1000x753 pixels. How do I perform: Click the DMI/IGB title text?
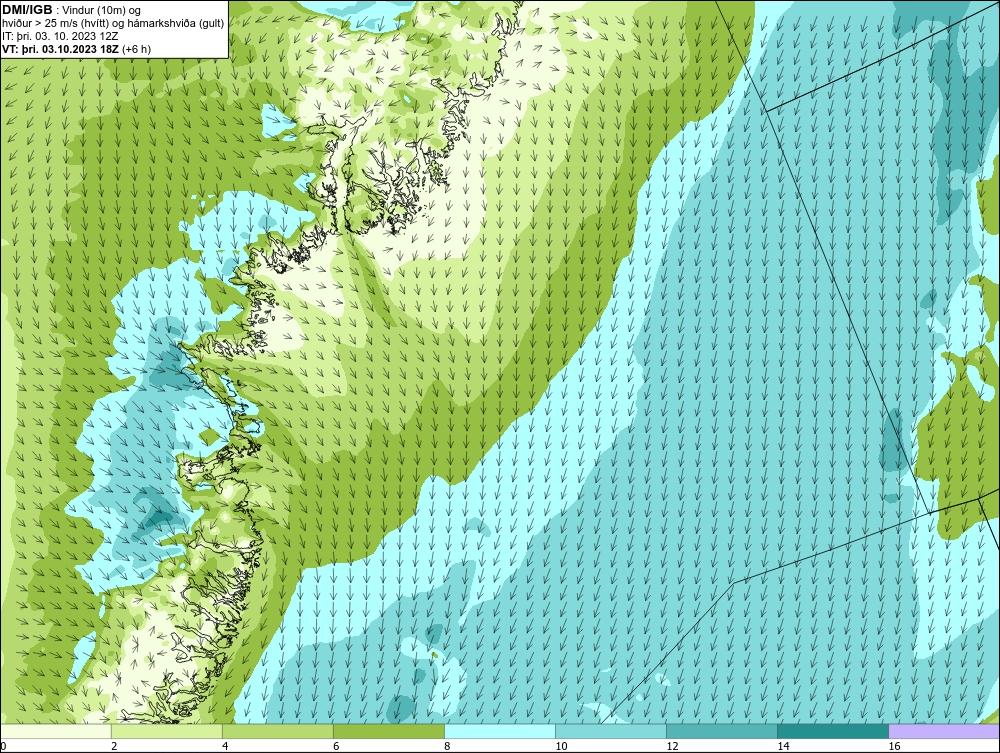(x=27, y=10)
